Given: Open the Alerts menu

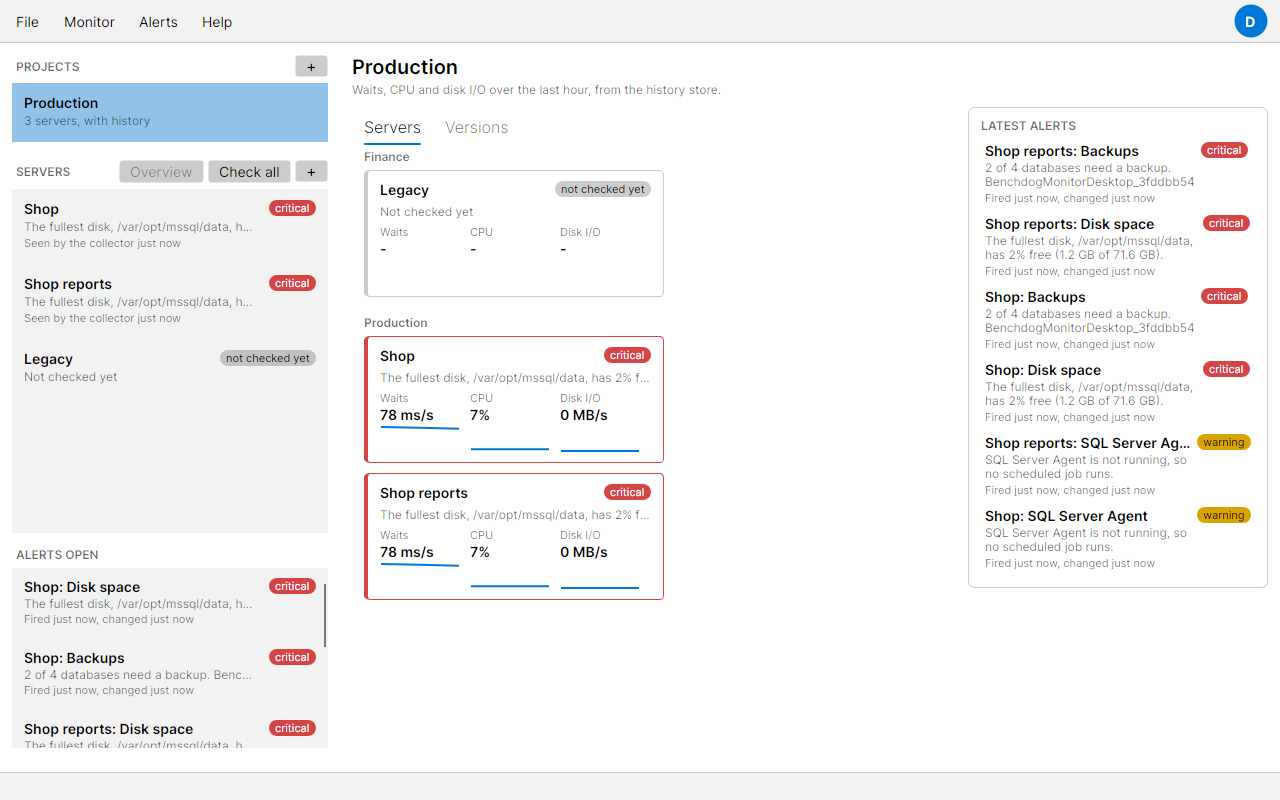Looking at the screenshot, I should click(158, 22).
